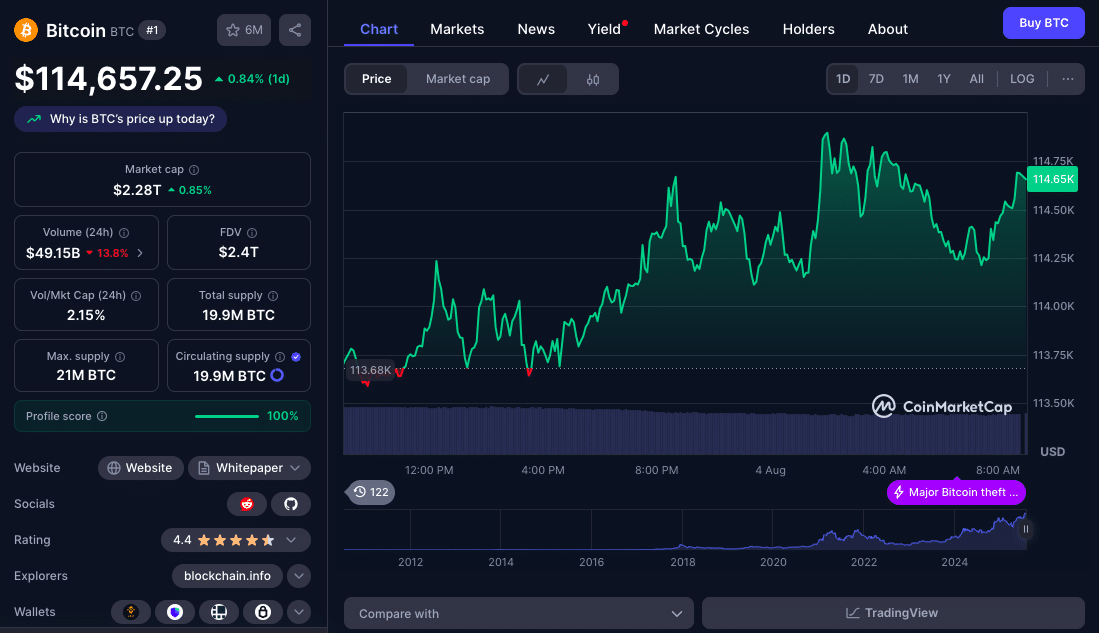Open the share icon button
1099x633 pixels.
[295, 30]
